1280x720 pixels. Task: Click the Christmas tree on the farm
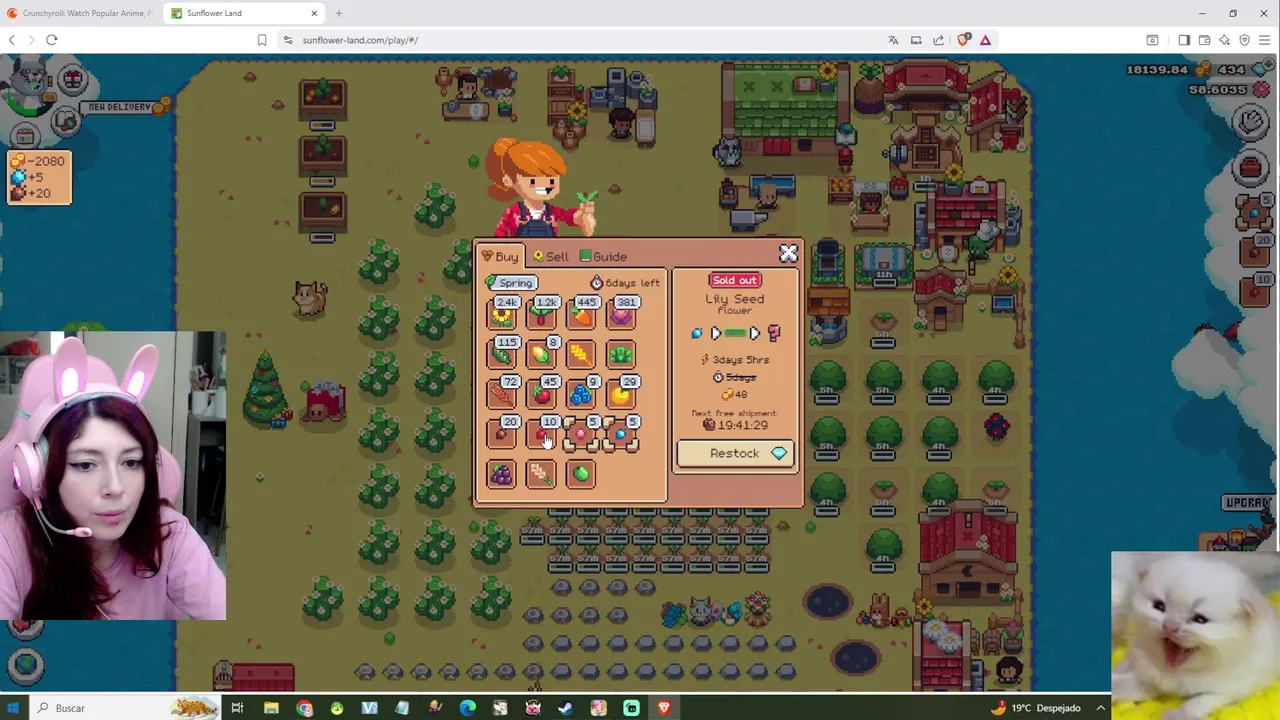[x=265, y=388]
